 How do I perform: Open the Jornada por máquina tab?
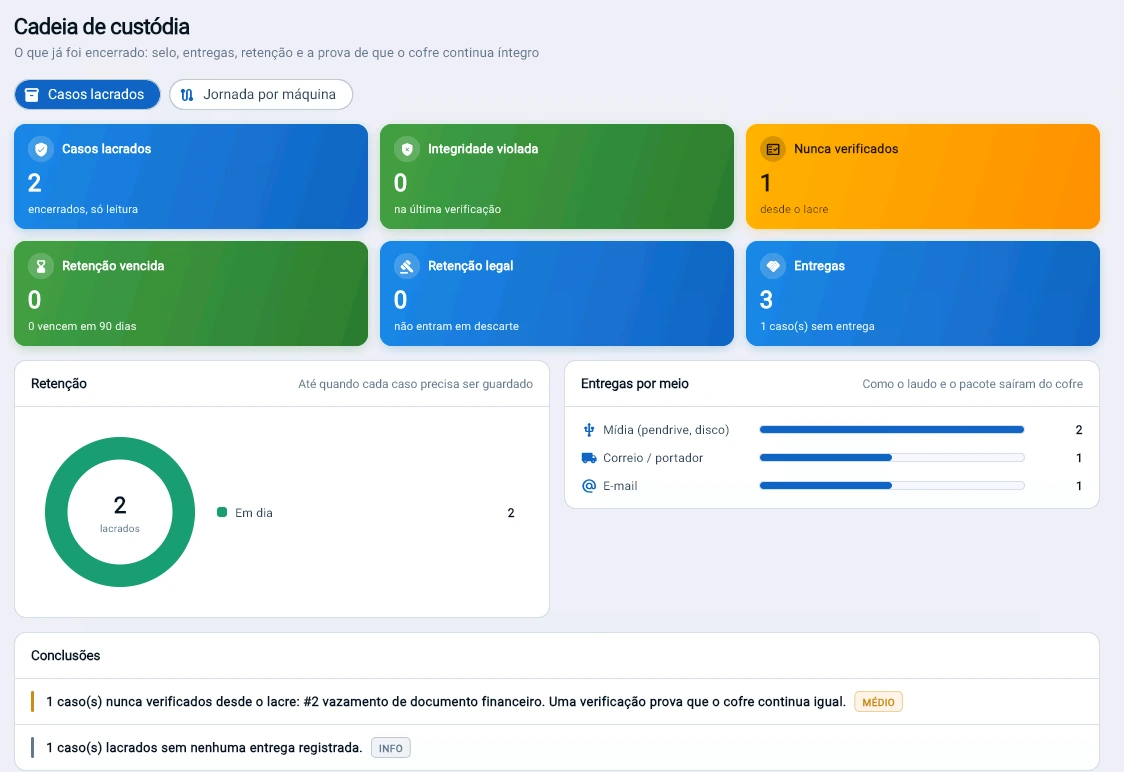coord(261,95)
